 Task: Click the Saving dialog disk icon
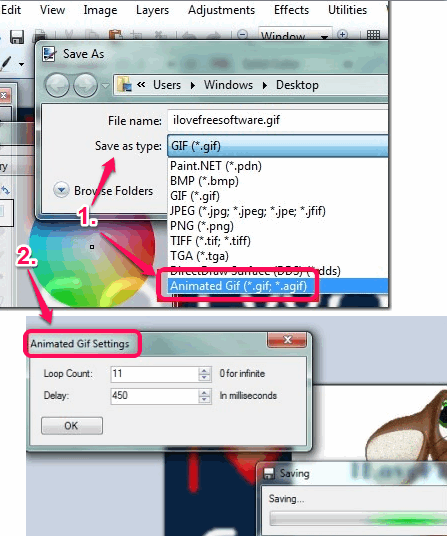(x=269, y=473)
